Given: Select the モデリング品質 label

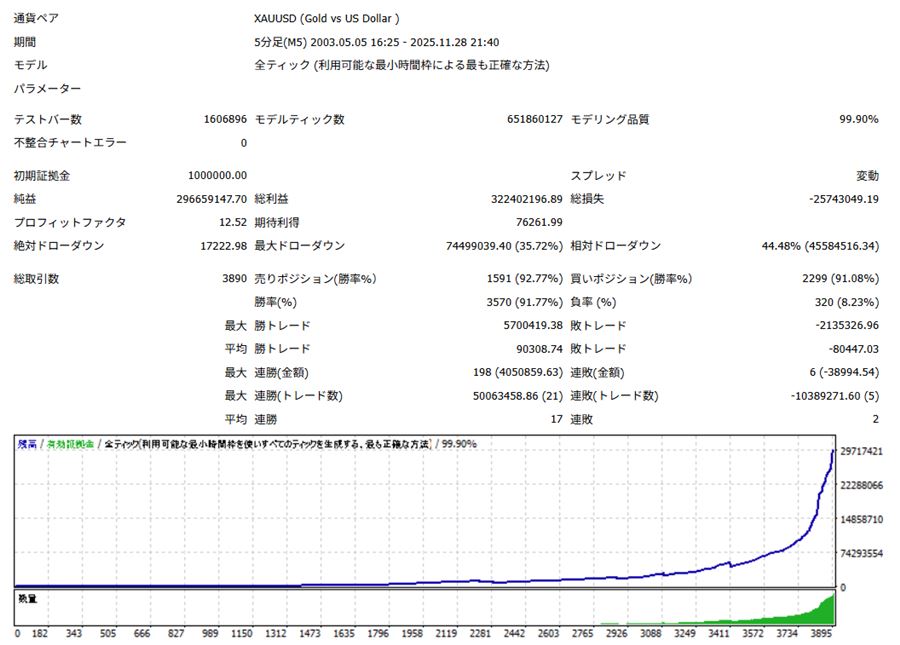Looking at the screenshot, I should point(610,119).
